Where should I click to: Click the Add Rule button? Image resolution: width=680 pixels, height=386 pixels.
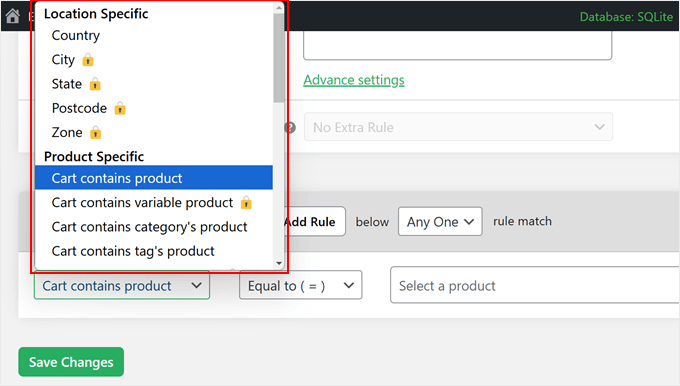[315, 222]
